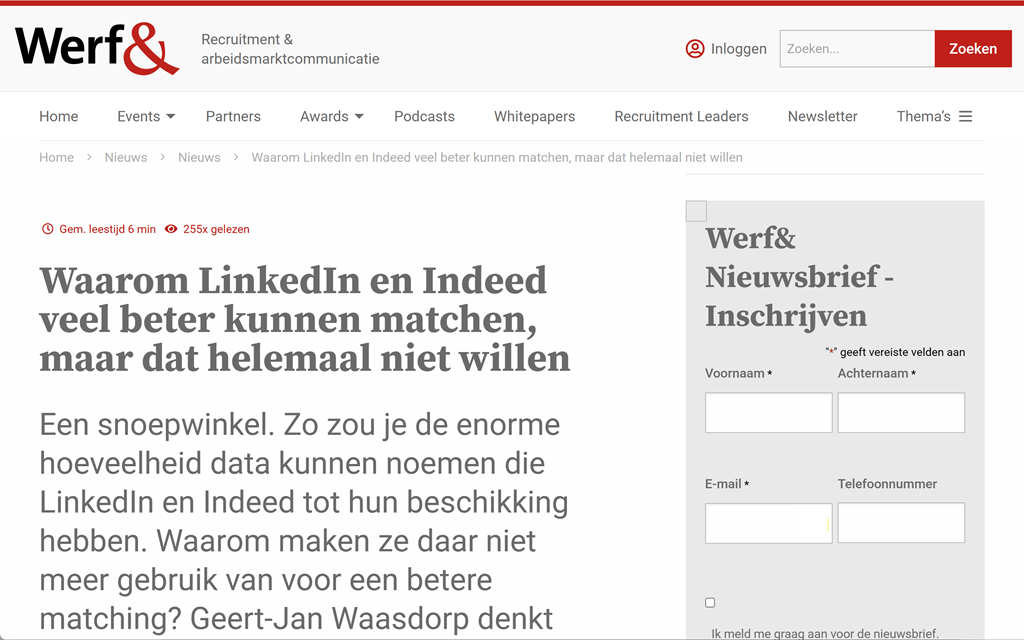
Task: Click the clock reading time icon
Action: coord(47,229)
